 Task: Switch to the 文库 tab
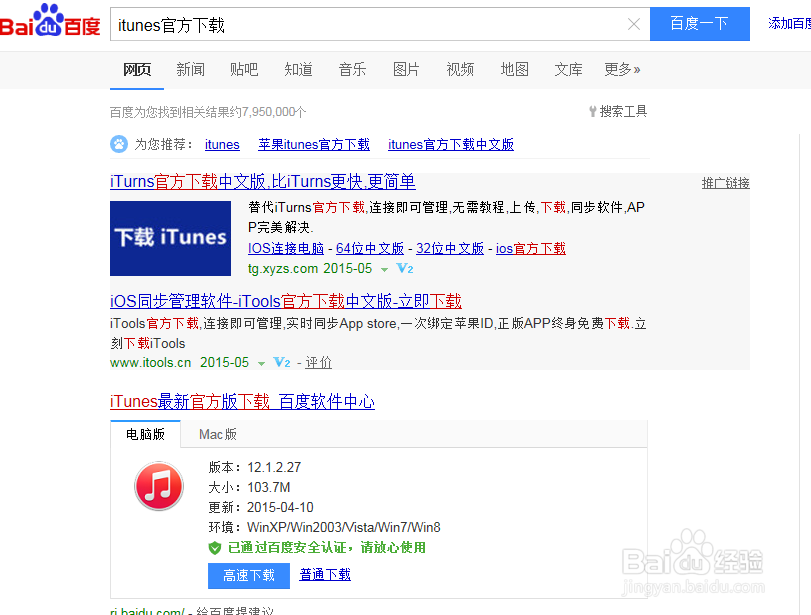(568, 69)
